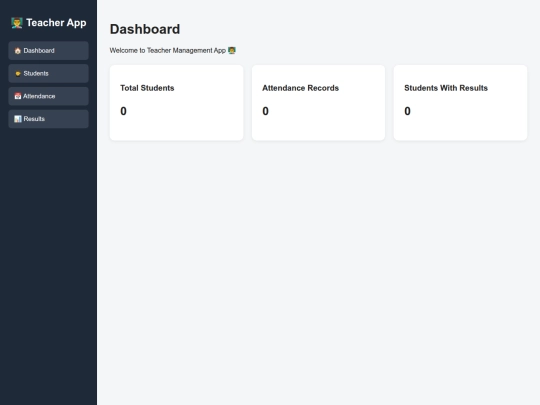Screen dimensions: 540x405
Task: Click the zero count under Total Students
Action: click(123, 111)
